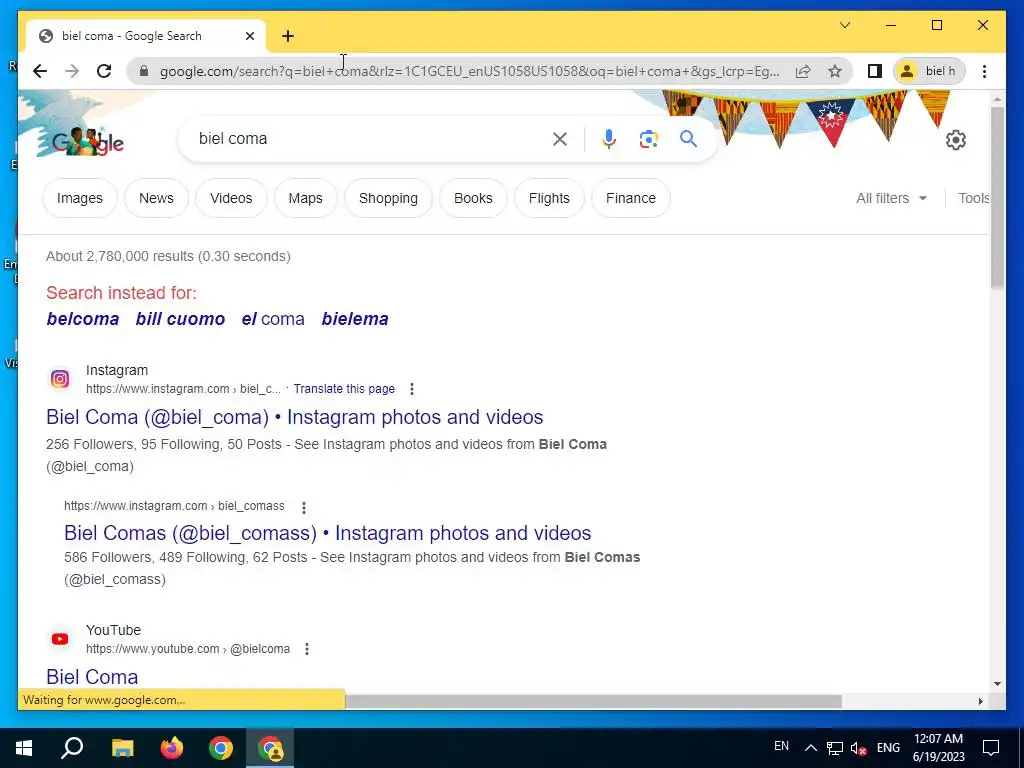The height and width of the screenshot is (768, 1024).
Task: Open Google quick settings gear
Action: click(955, 139)
